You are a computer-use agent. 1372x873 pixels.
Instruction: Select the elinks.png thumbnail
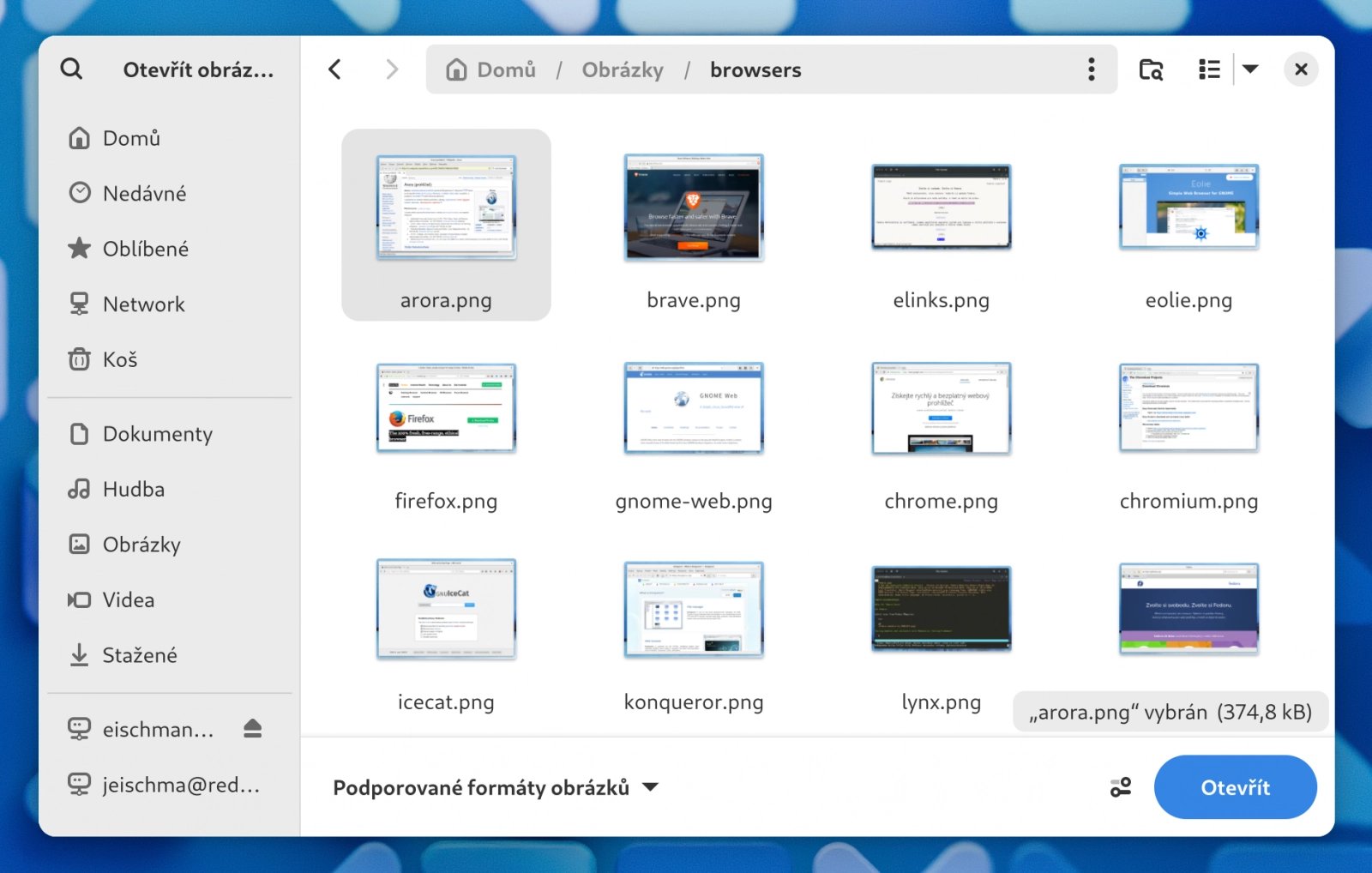(942, 207)
